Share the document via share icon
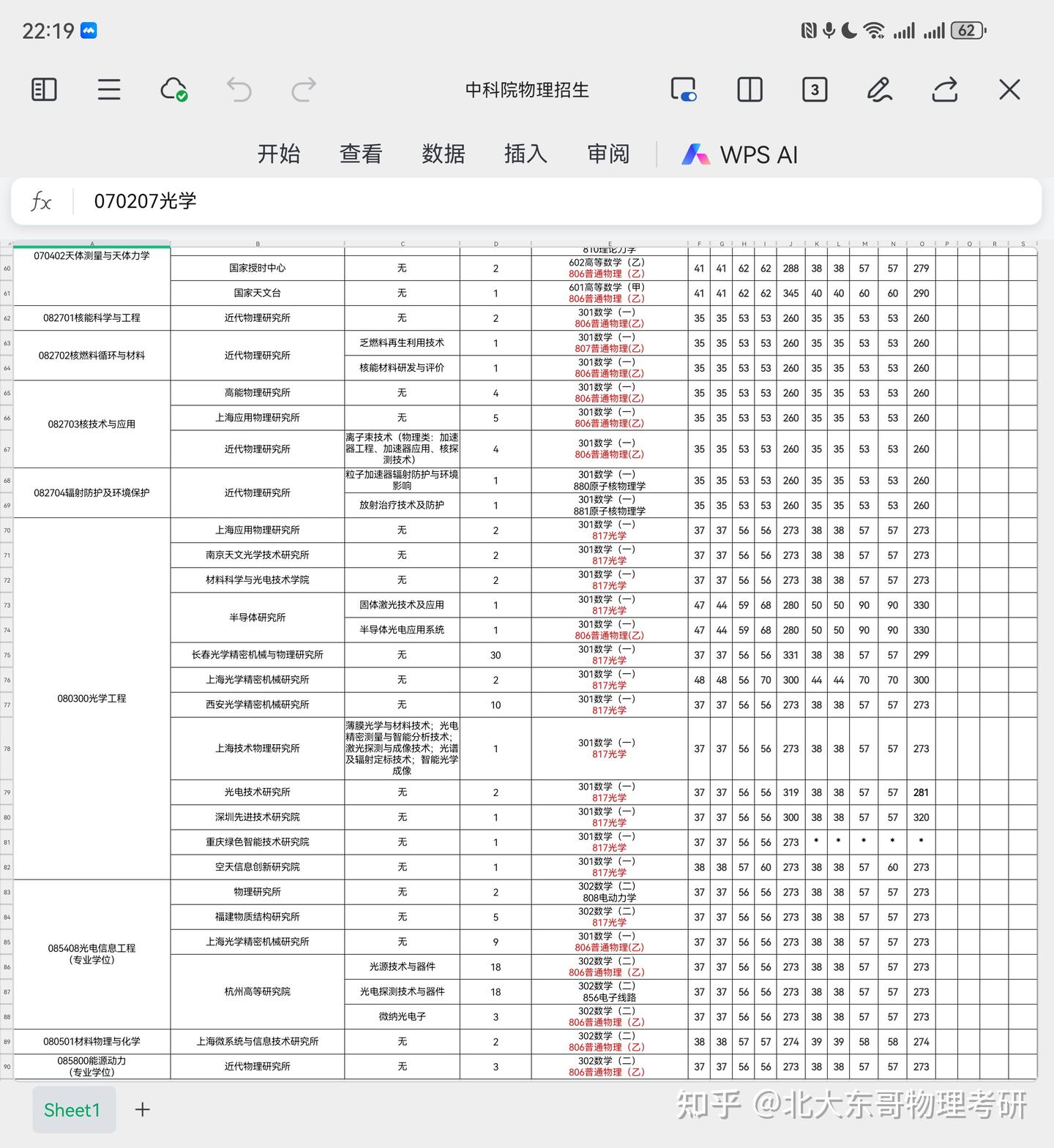The image size is (1054, 1148). click(944, 89)
